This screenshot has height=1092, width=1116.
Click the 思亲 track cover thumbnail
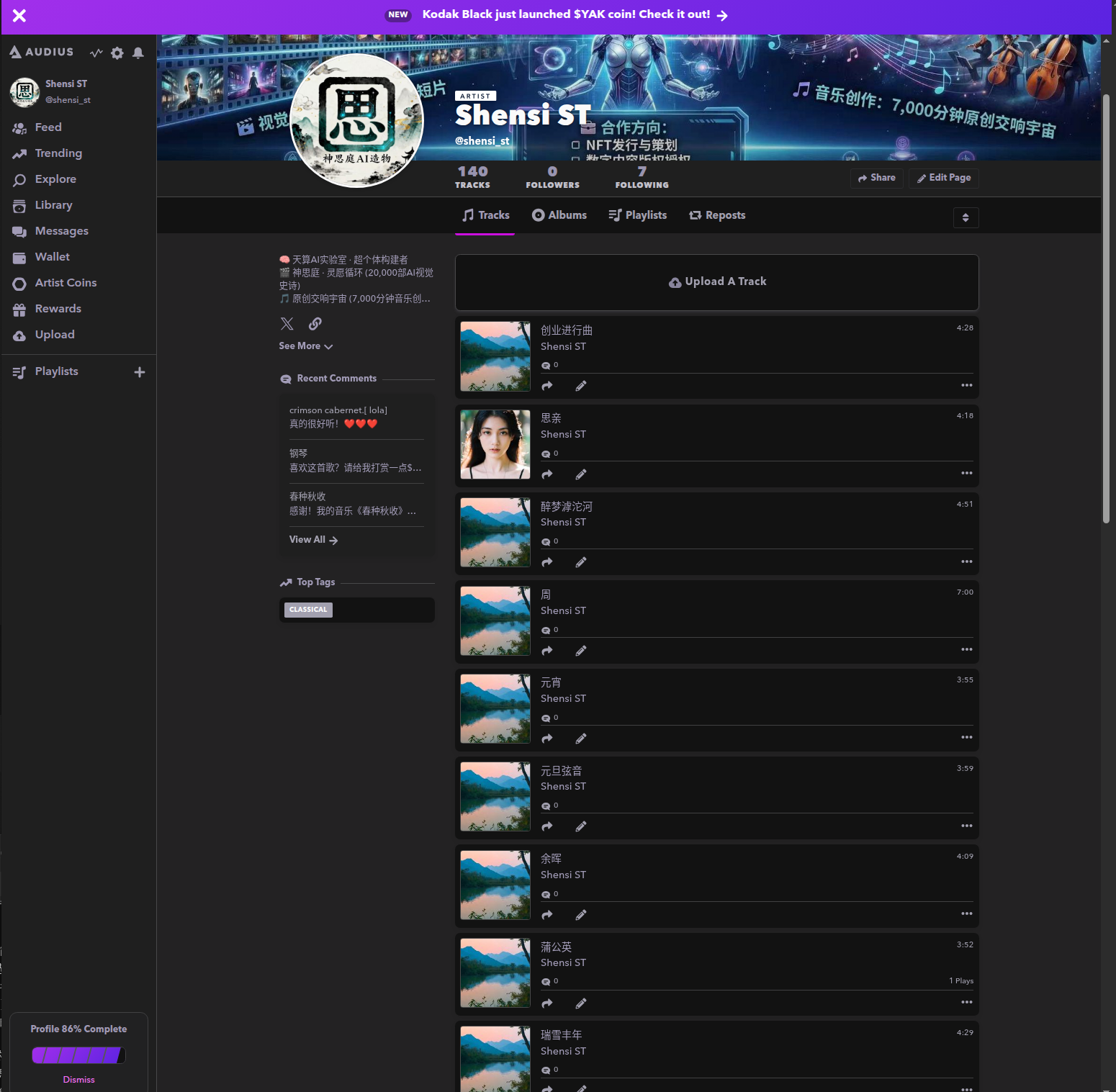coord(495,444)
